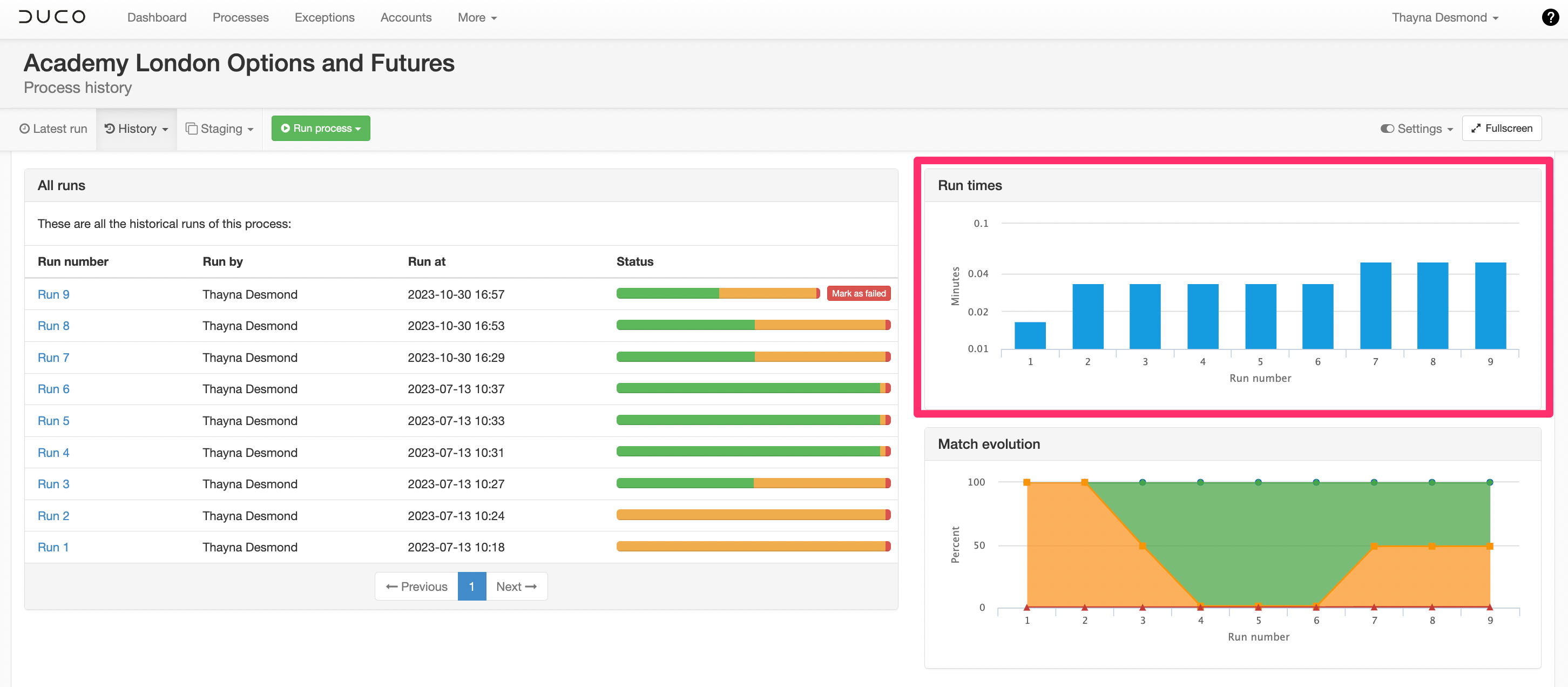Screen dimensions: 1568x687
Task: Expand the History dropdown
Action: [x=137, y=129]
